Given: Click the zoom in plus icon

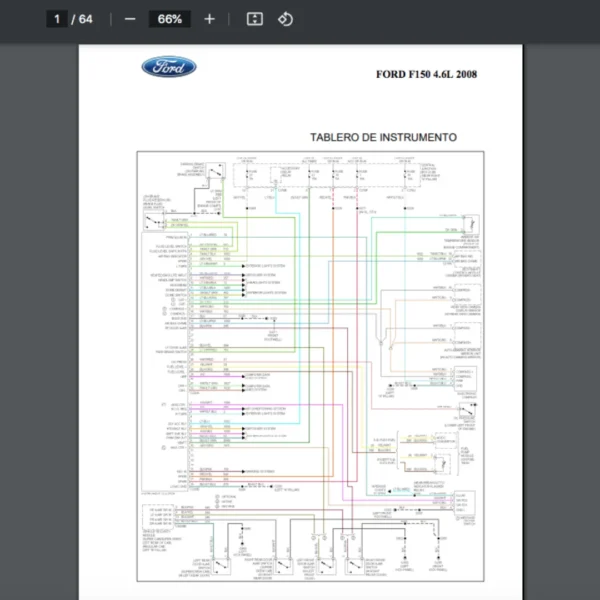Looking at the screenshot, I should (x=209, y=19).
